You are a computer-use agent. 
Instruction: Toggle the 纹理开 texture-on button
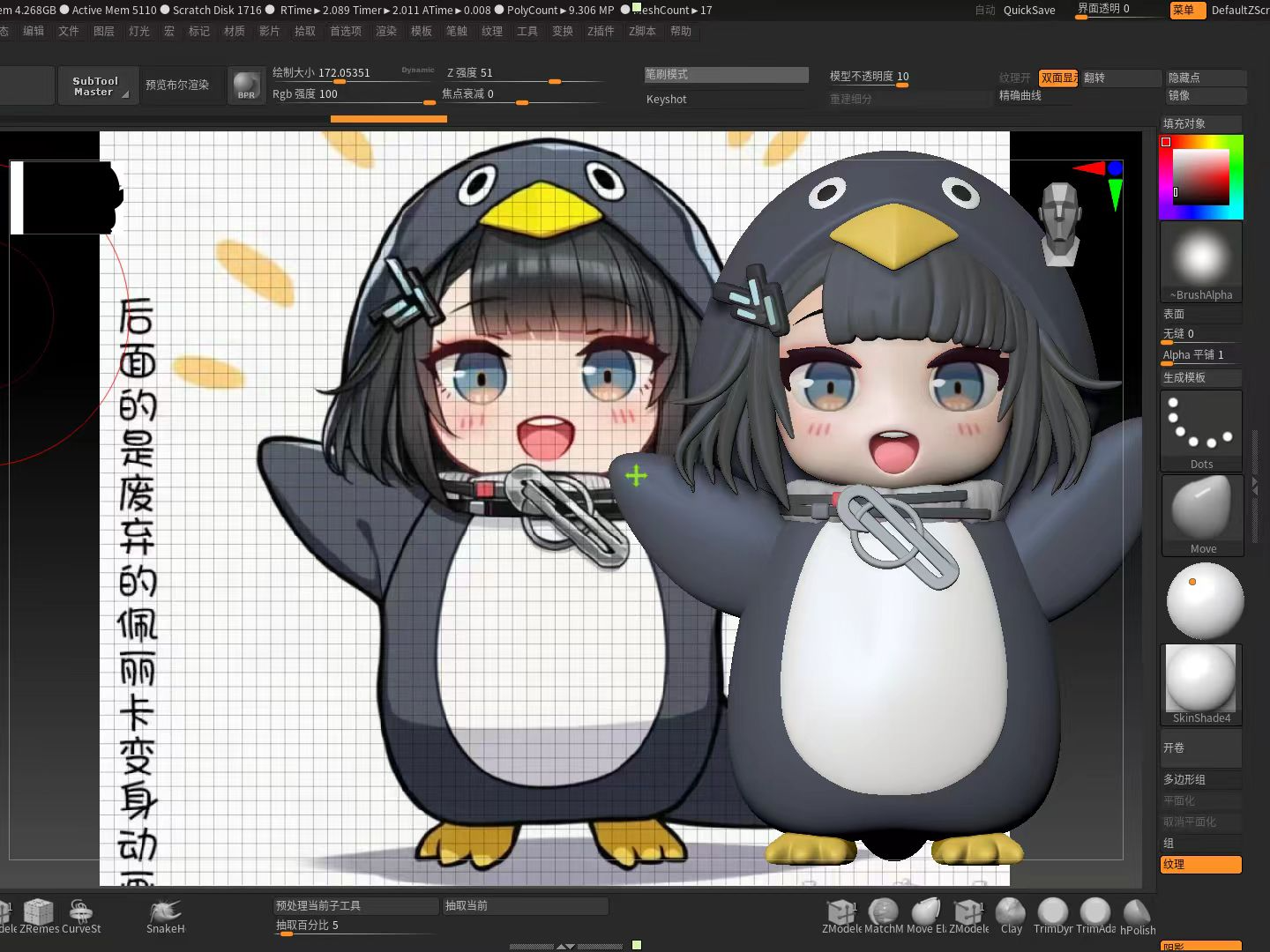pos(1015,78)
